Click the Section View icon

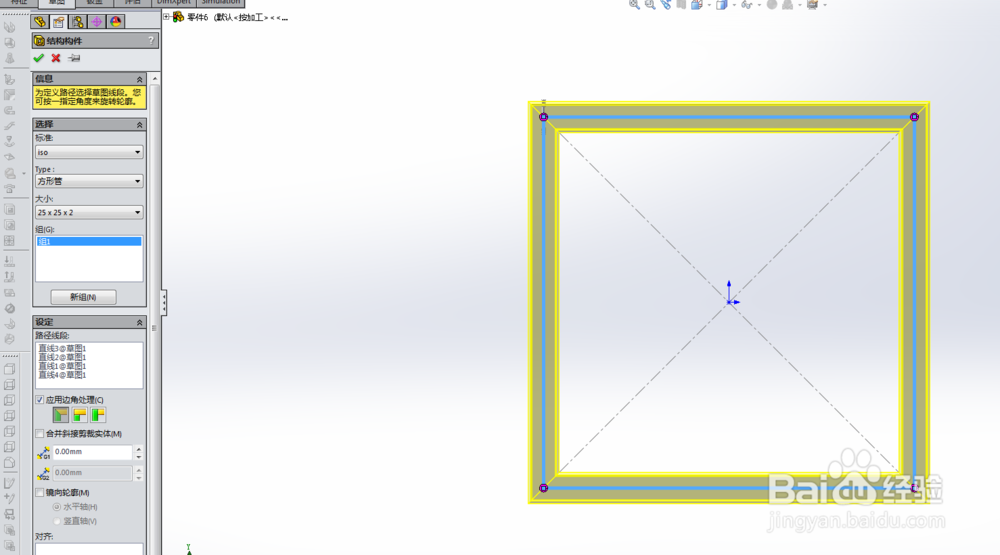[681, 4]
